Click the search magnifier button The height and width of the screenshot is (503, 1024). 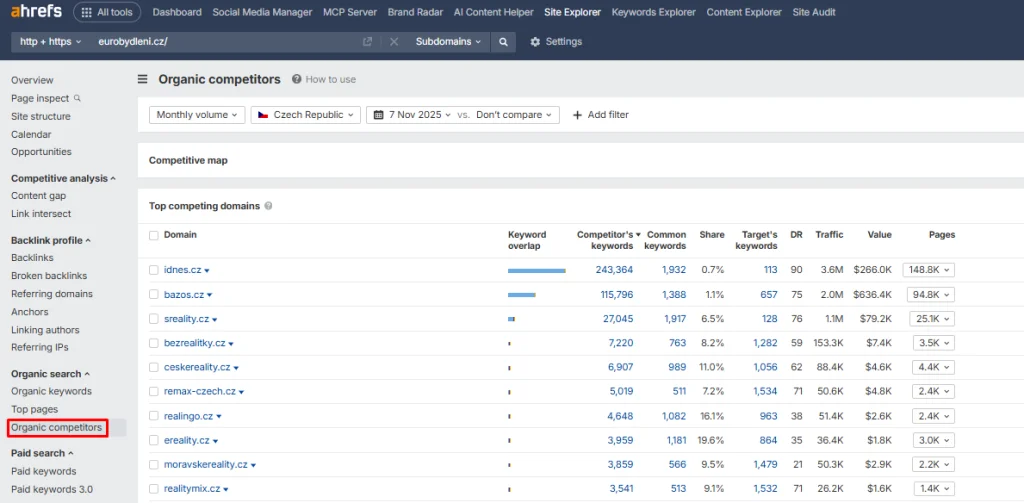503,42
